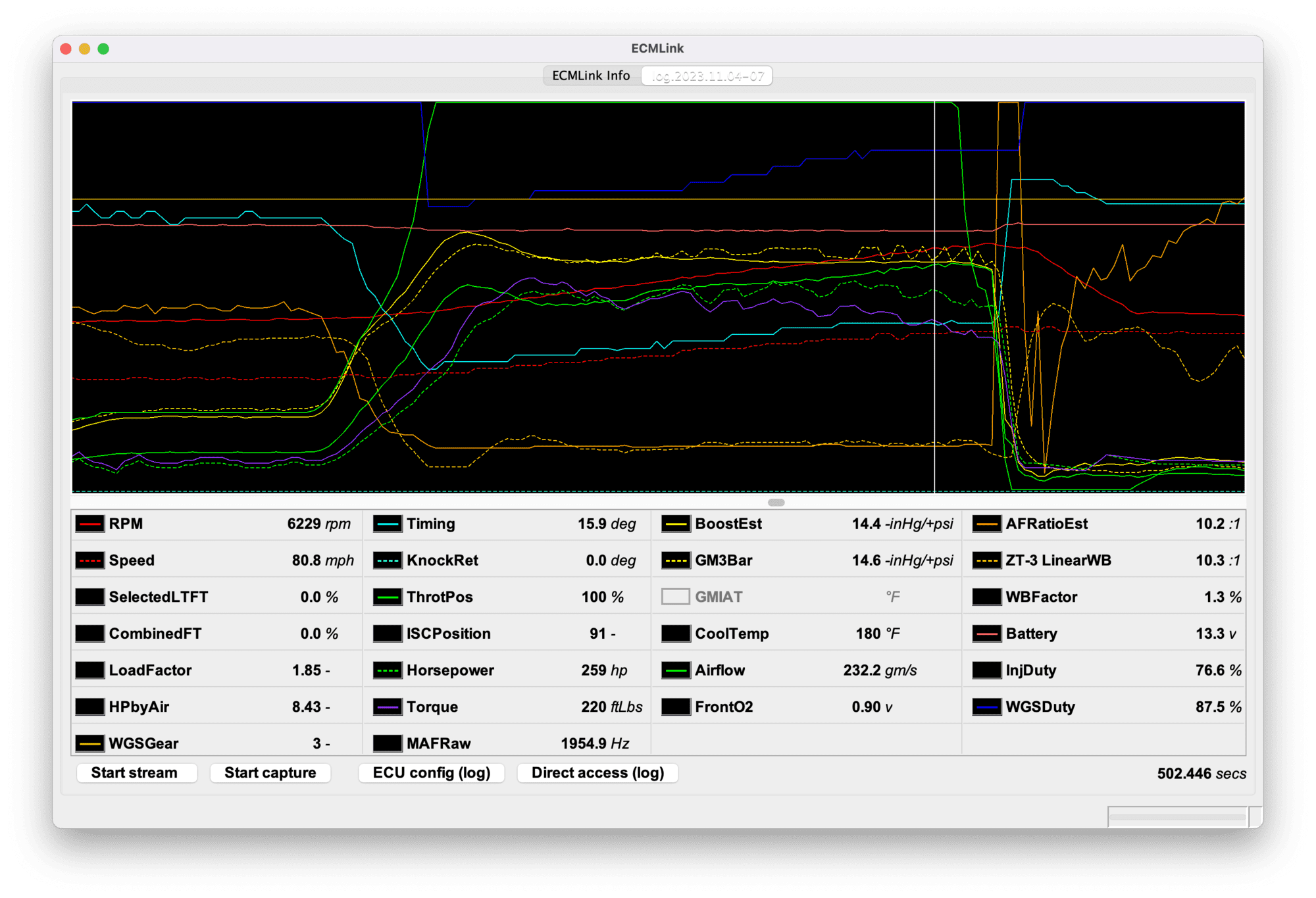
Task: Click the CoolTemp swatch
Action: click(676, 634)
